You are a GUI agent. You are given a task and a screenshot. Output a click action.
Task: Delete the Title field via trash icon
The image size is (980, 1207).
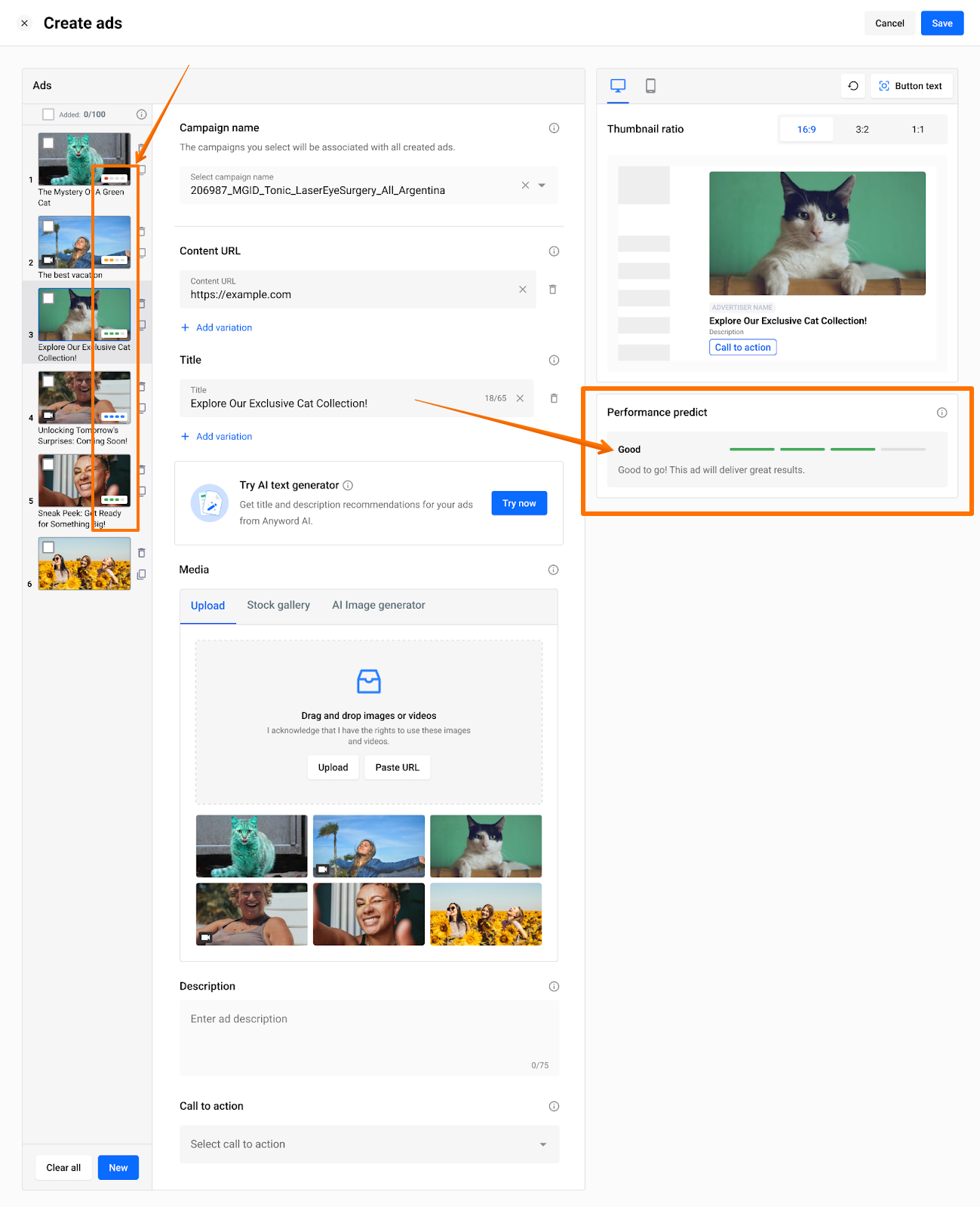point(554,398)
